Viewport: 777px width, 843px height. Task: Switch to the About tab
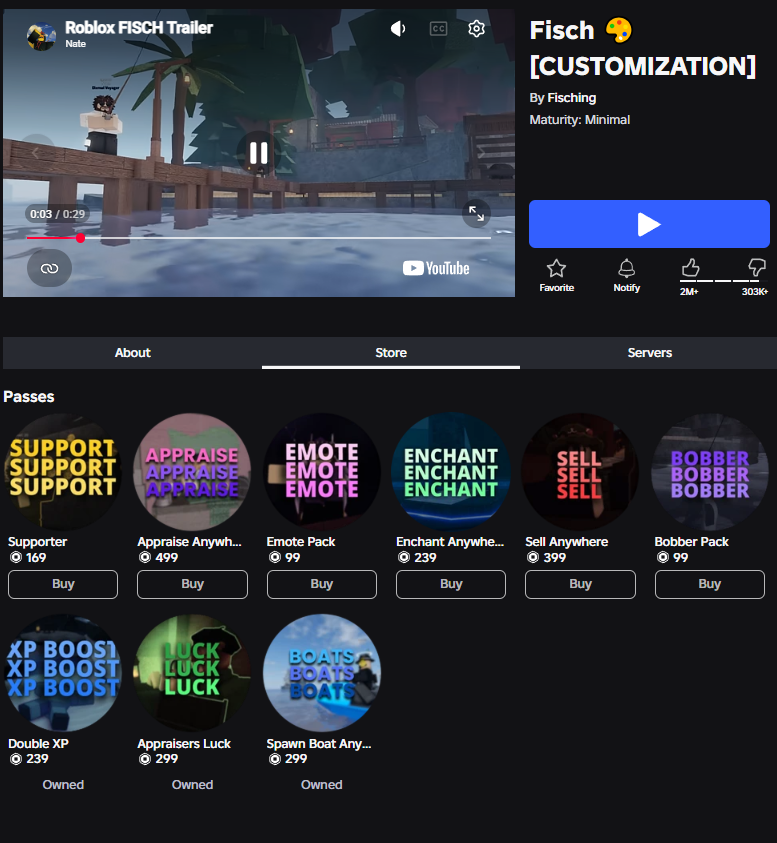(132, 353)
